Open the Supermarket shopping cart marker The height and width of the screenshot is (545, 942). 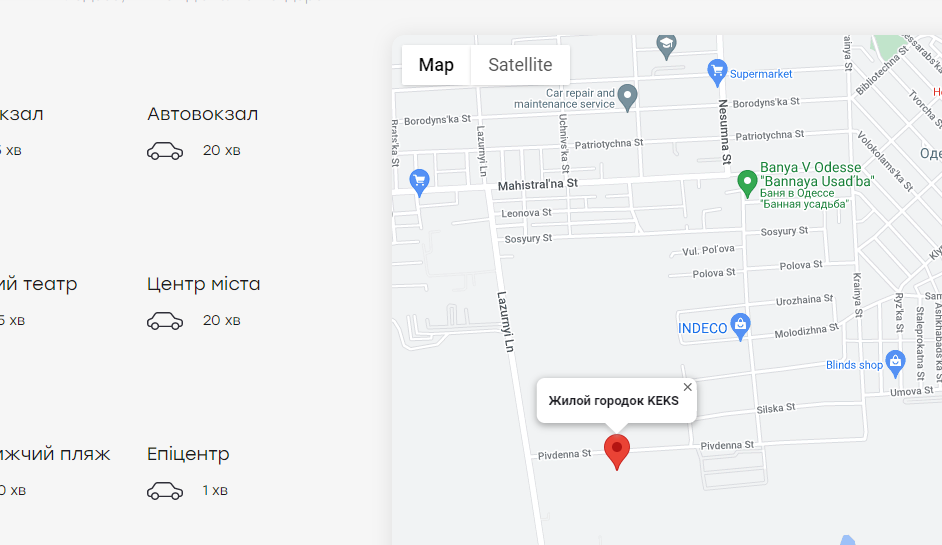click(x=717, y=73)
